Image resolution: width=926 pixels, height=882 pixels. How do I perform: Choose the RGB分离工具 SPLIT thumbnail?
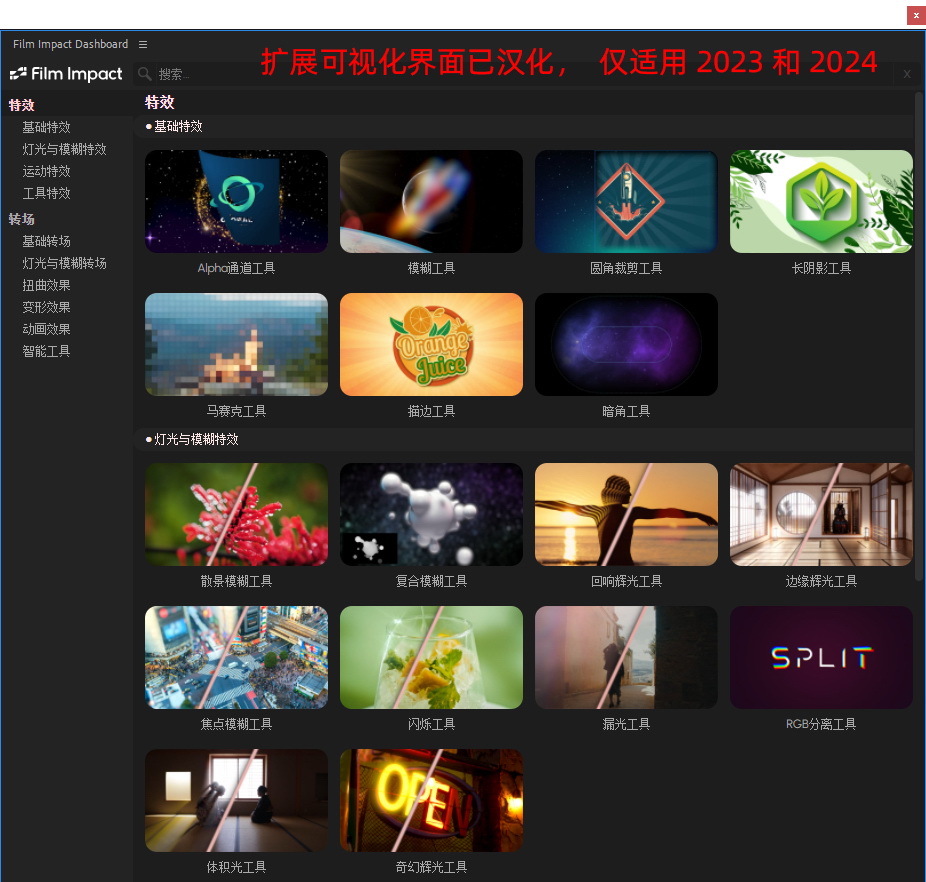pyautogui.click(x=821, y=657)
